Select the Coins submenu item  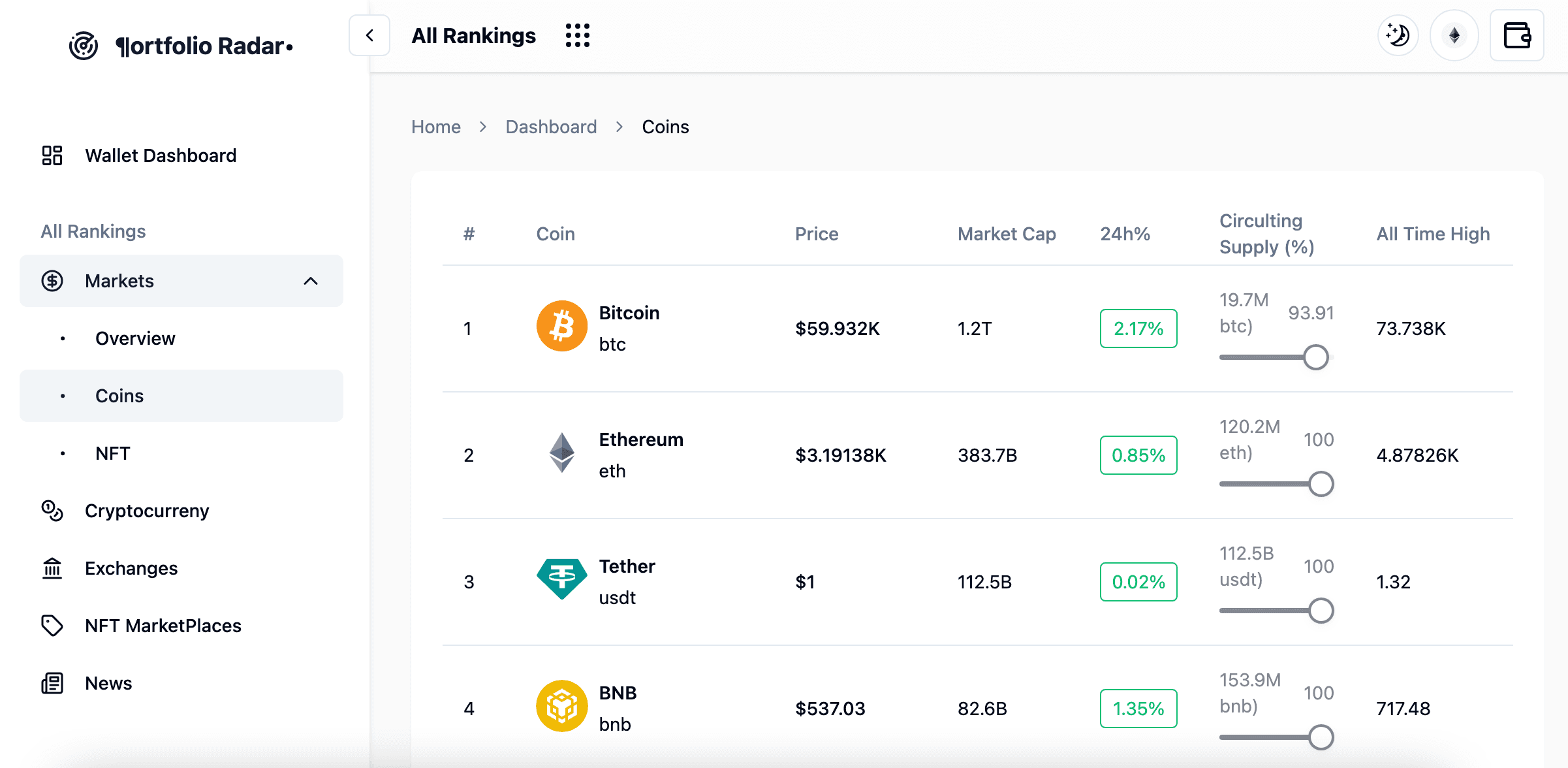(181, 396)
